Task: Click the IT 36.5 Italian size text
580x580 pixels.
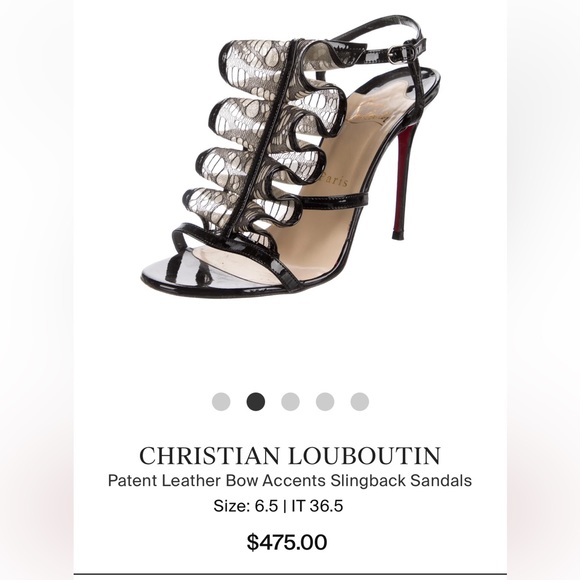Action: coord(317,506)
